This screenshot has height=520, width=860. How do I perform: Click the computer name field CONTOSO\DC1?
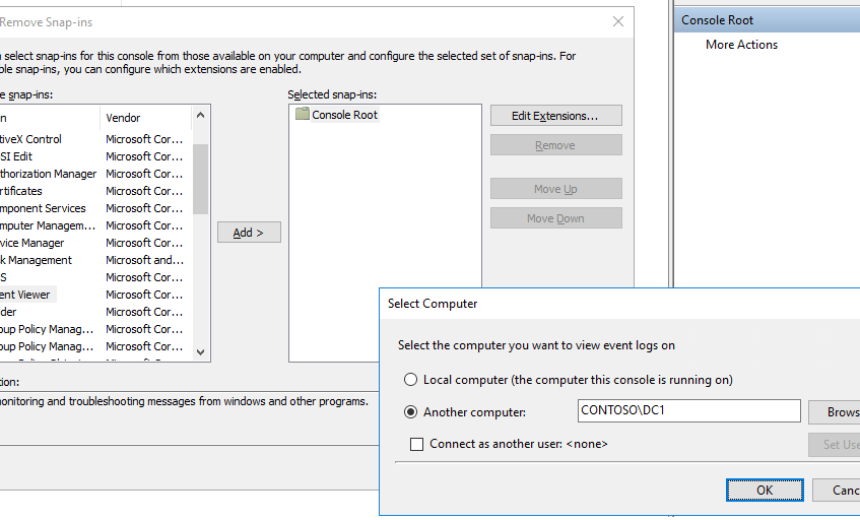[689, 411]
